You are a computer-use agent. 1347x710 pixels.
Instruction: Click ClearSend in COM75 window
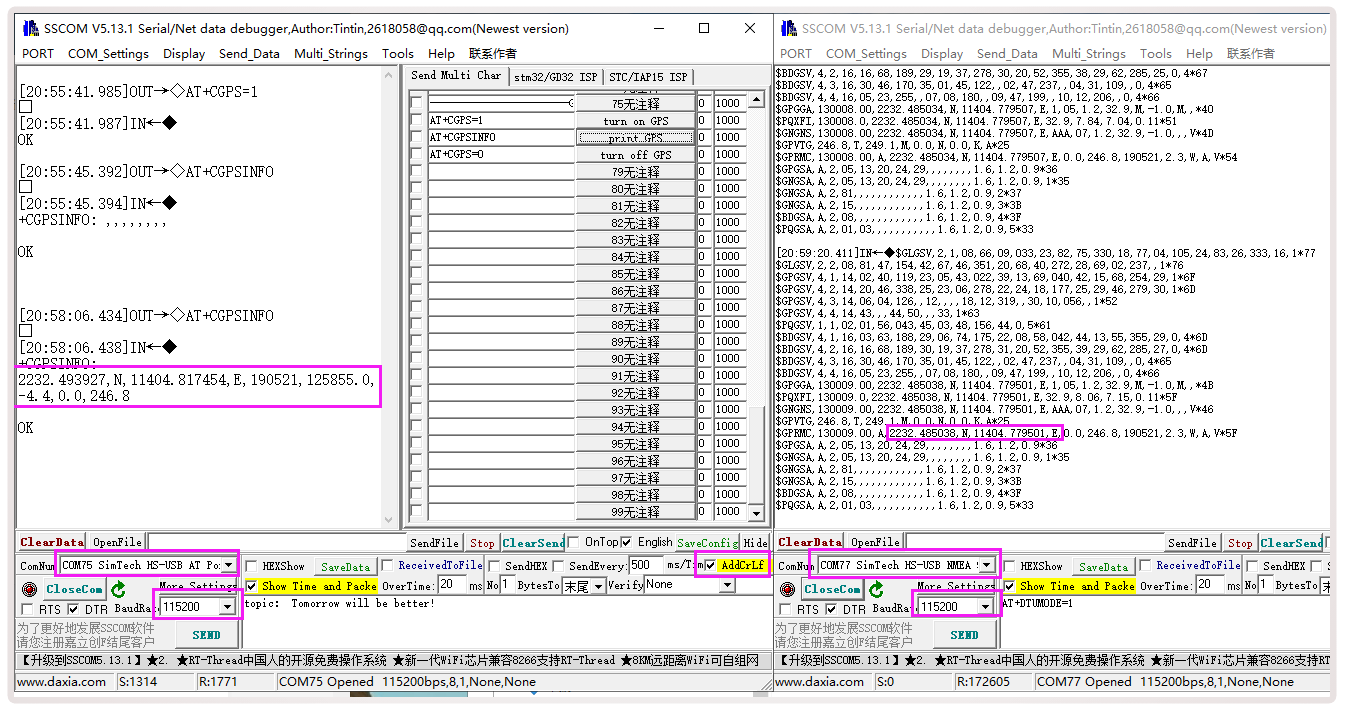533,542
